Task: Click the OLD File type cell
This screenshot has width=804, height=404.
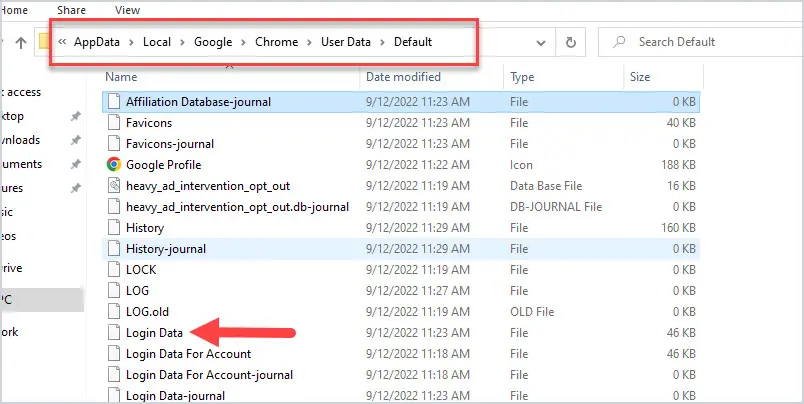Action: (x=532, y=312)
